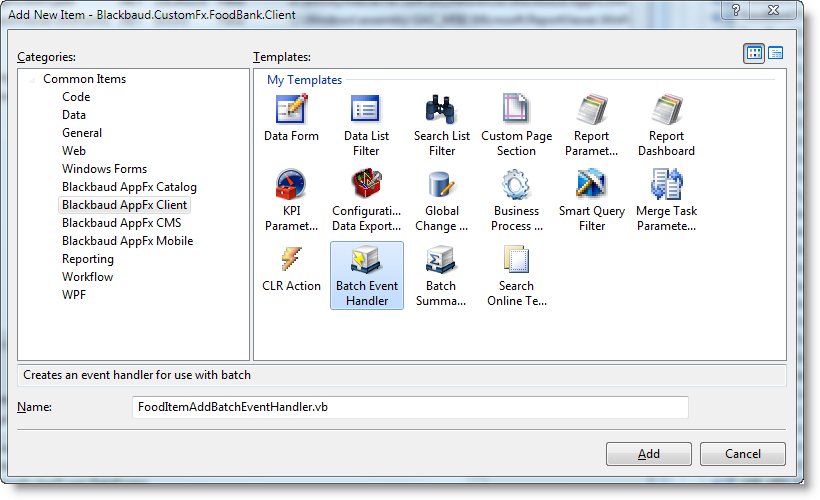
Task: Pick the Custom Page Section template
Action: (516, 126)
